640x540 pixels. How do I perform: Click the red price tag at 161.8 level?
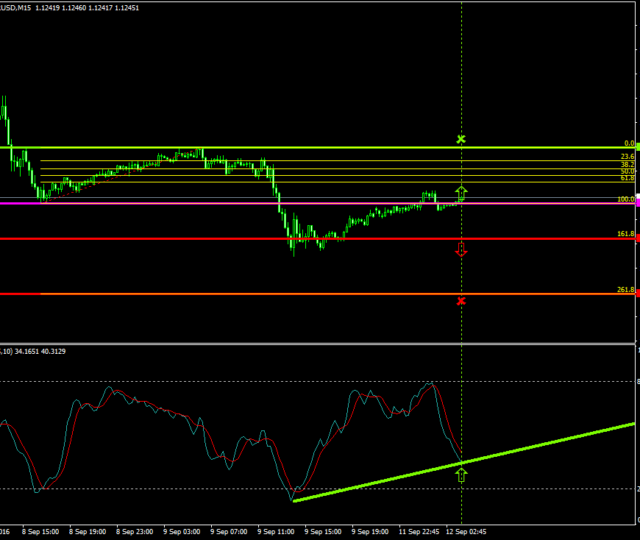(x=637, y=239)
